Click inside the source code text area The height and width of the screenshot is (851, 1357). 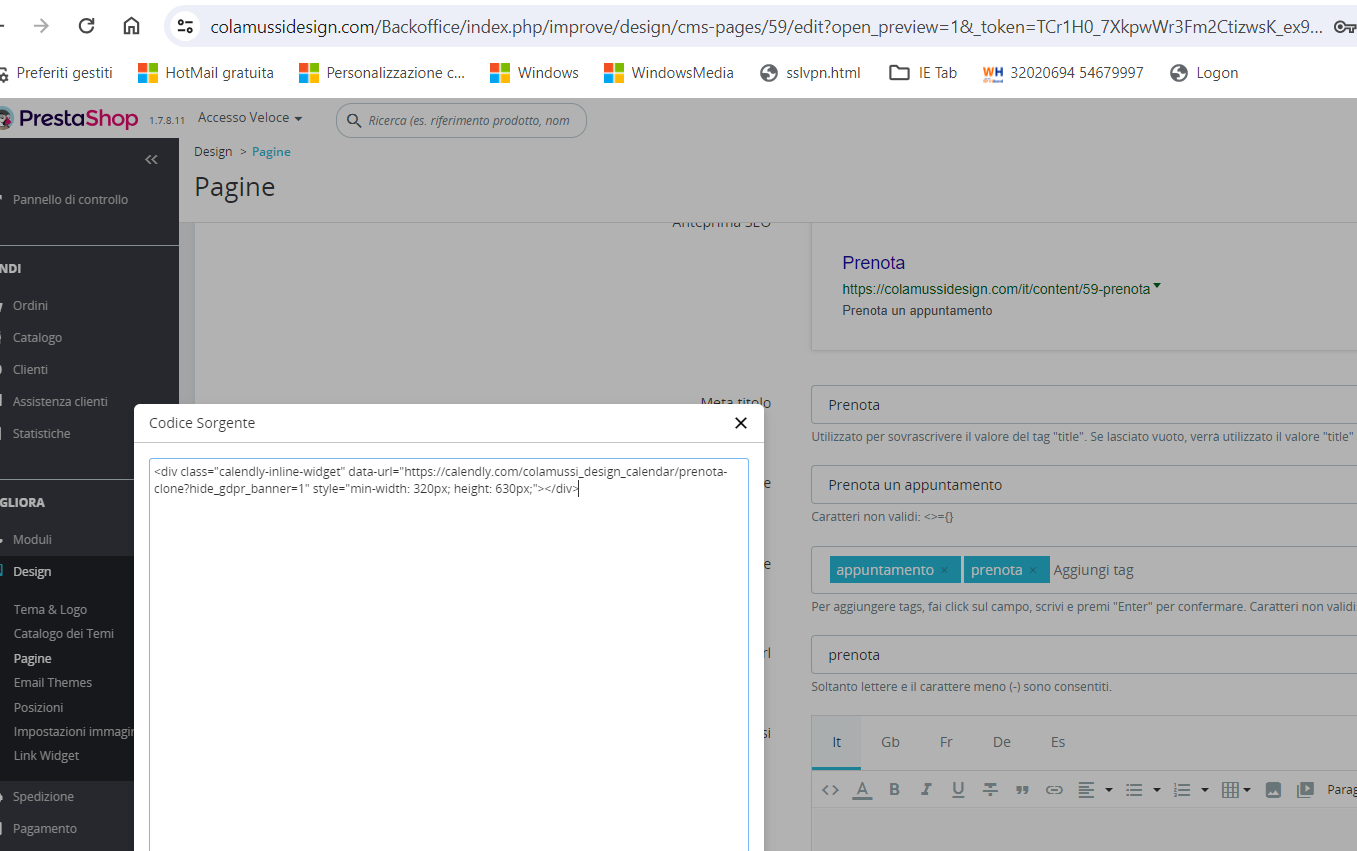[x=449, y=654]
